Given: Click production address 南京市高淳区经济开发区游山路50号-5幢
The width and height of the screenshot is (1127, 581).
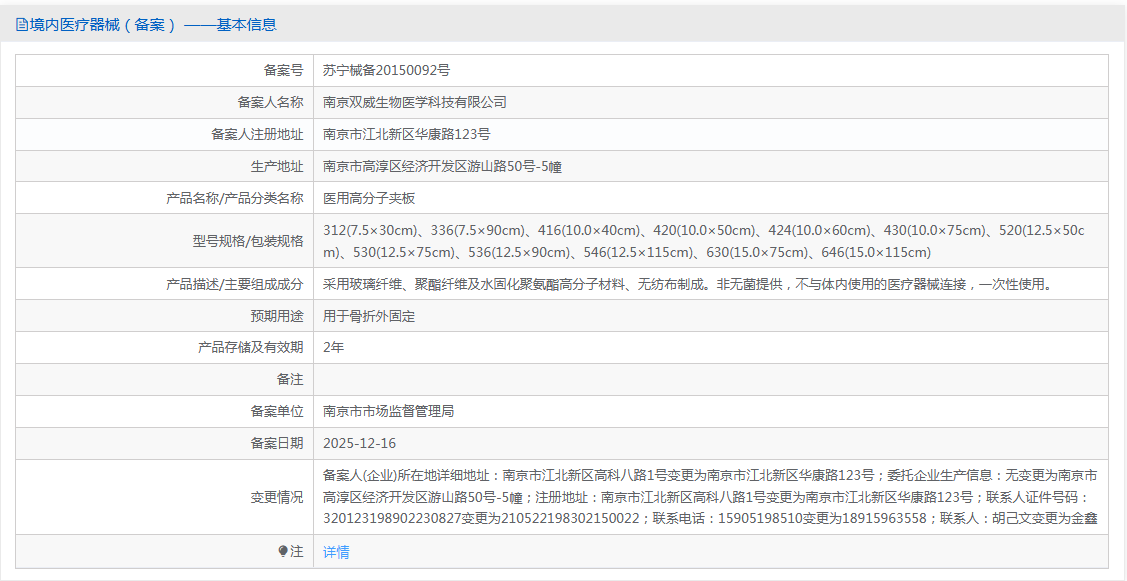Looking at the screenshot, I should point(442,166).
